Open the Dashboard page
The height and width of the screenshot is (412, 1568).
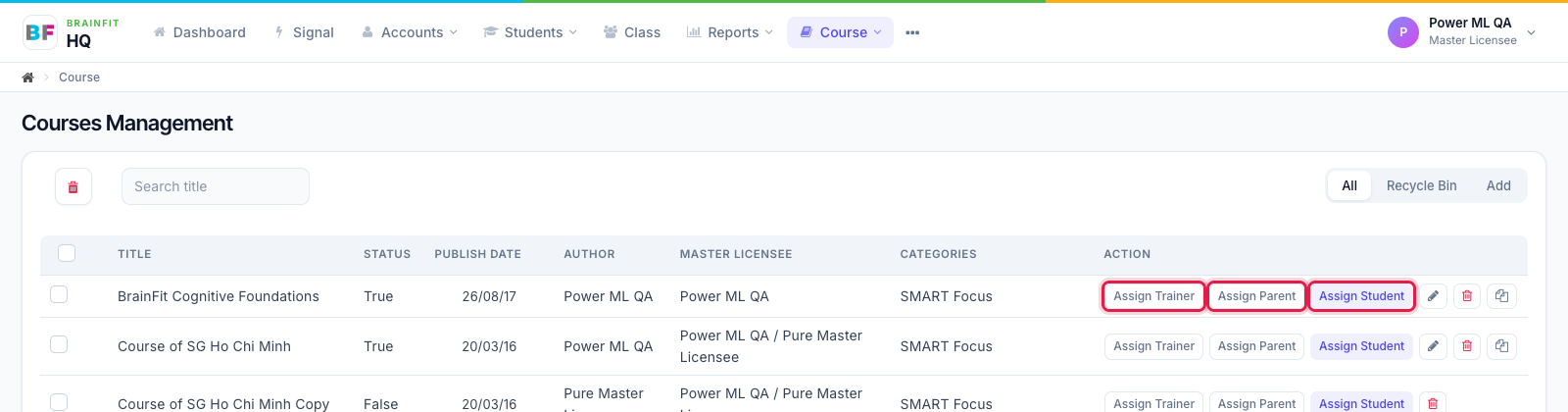point(199,32)
